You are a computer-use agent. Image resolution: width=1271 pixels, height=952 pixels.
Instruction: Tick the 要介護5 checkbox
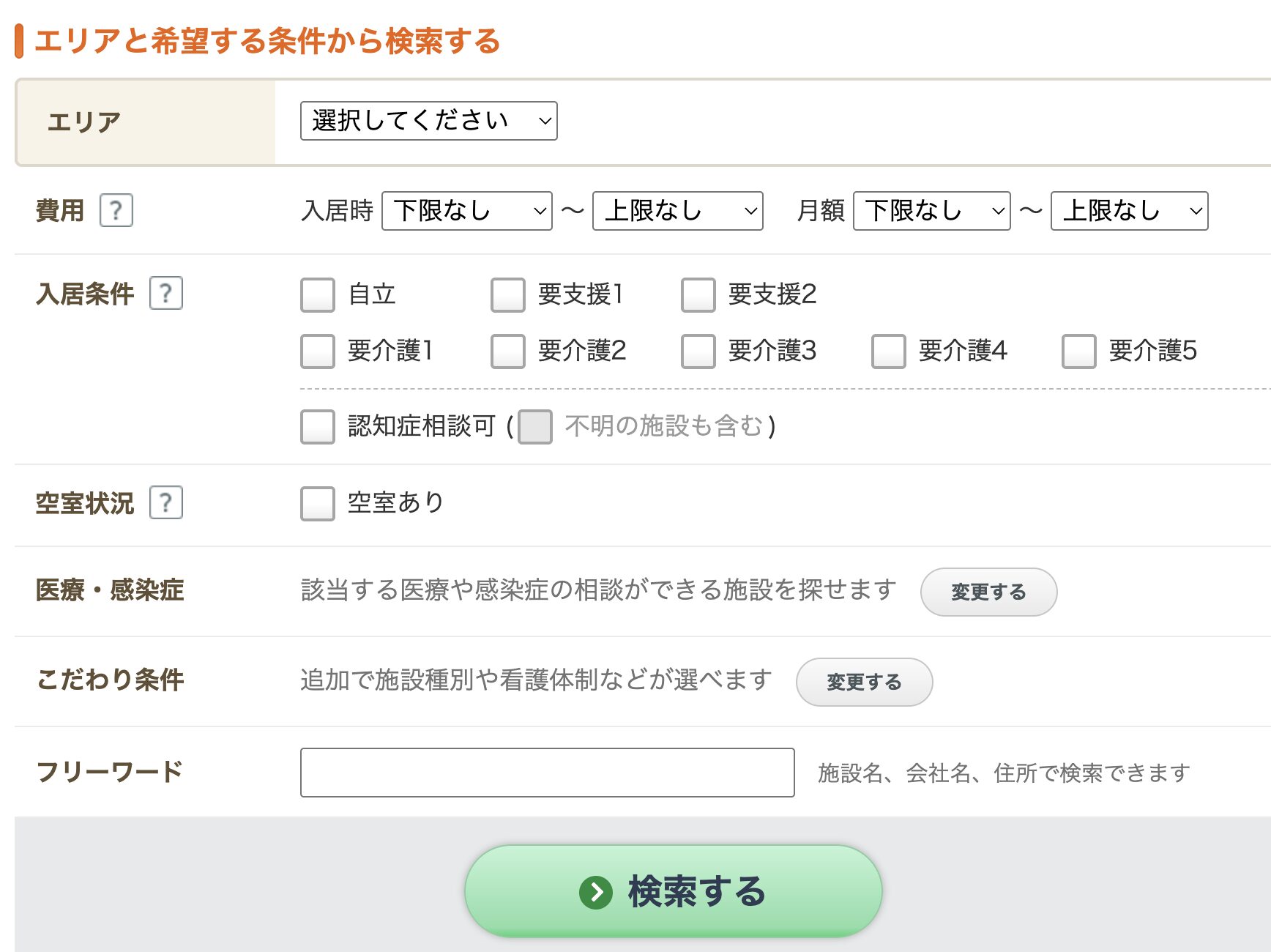(x=1079, y=352)
